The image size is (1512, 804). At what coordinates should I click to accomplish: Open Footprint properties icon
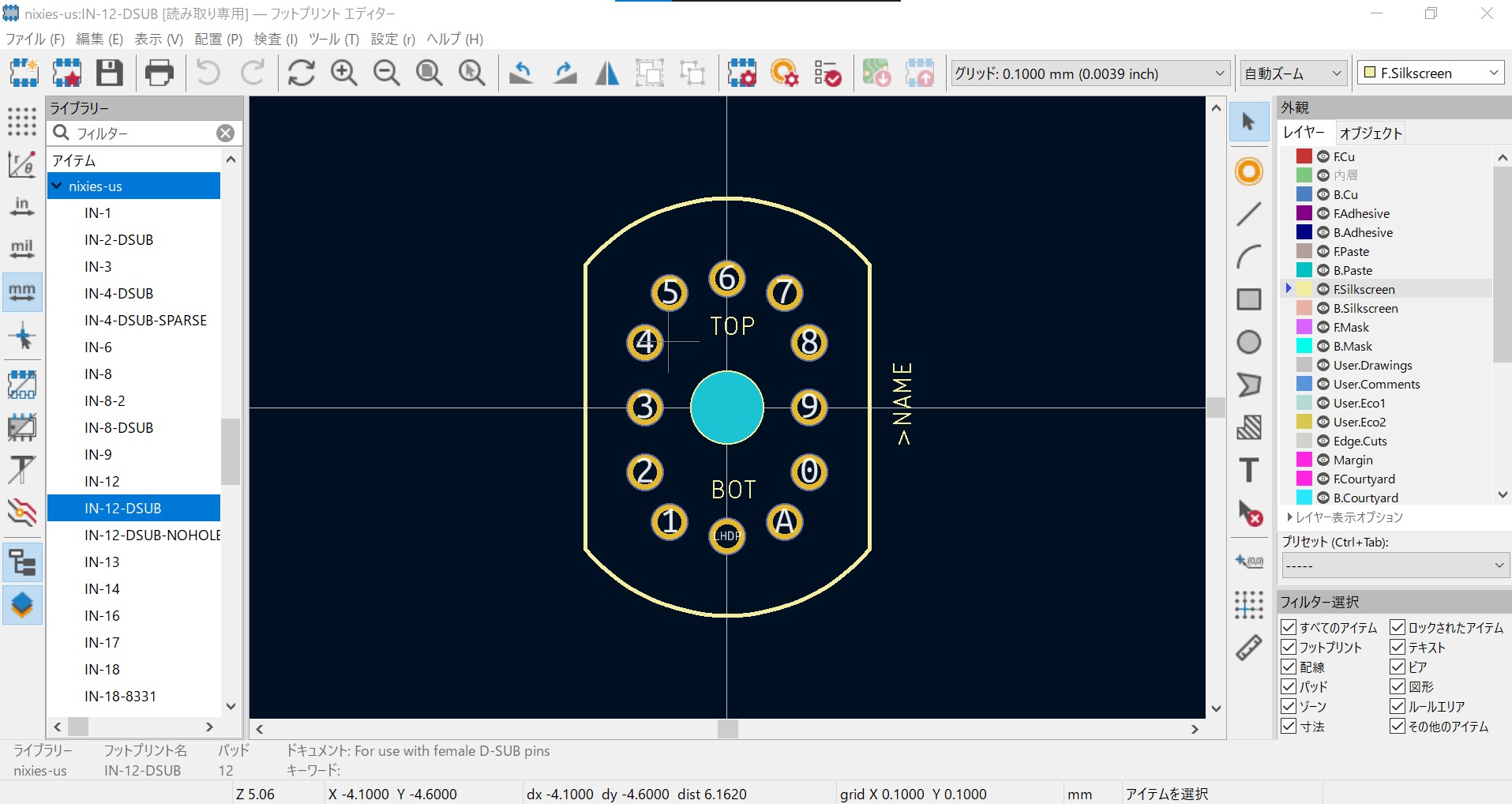pyautogui.click(x=742, y=73)
